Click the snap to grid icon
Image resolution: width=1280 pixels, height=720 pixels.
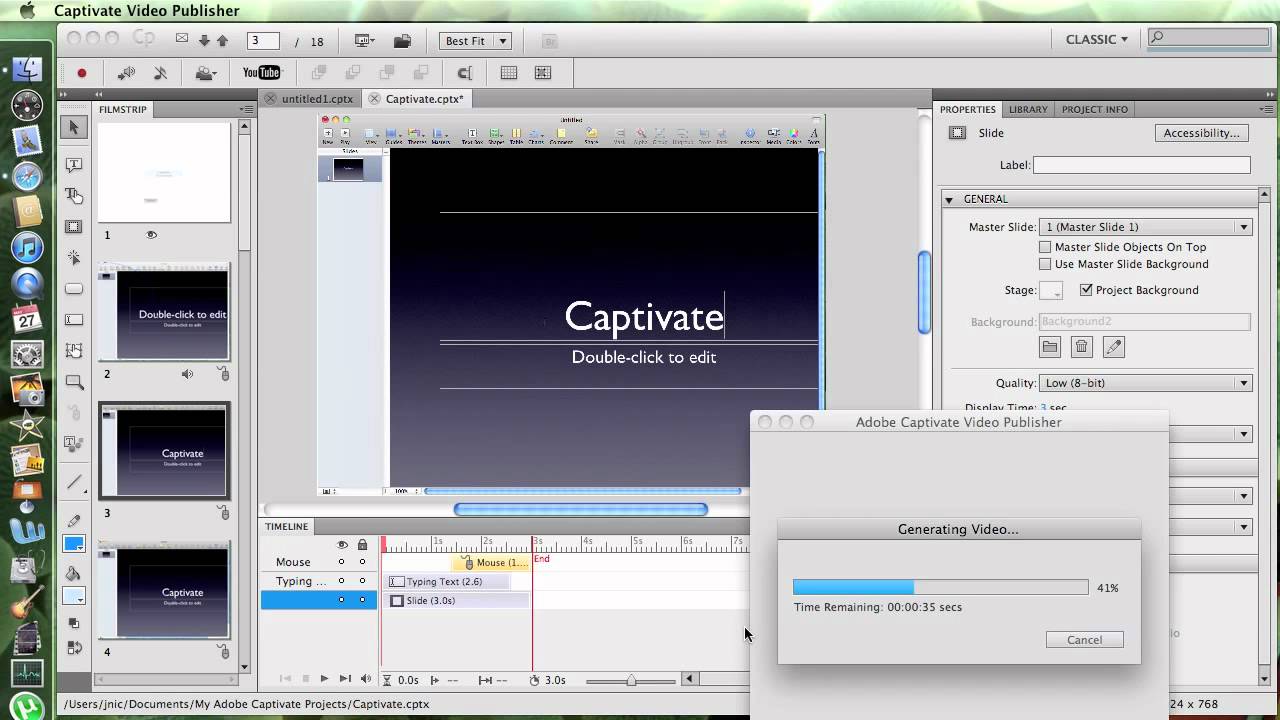coord(543,73)
